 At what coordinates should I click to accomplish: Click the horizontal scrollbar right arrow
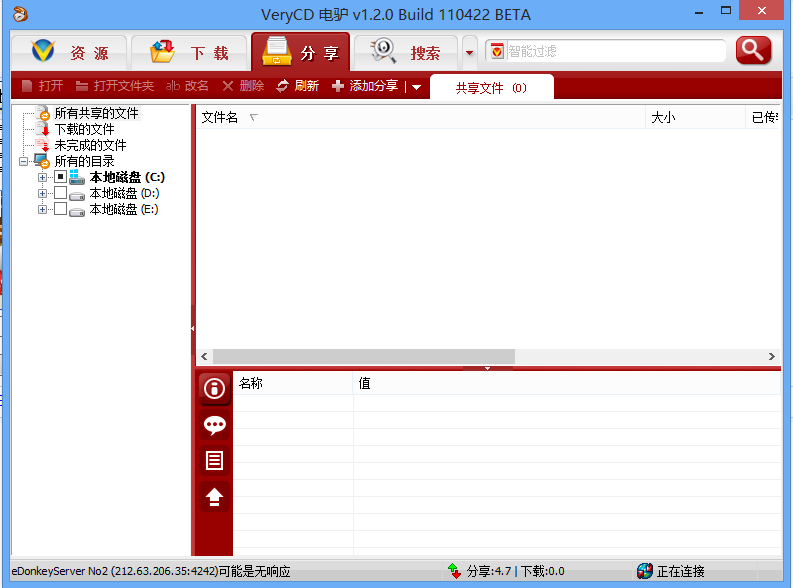pos(772,356)
